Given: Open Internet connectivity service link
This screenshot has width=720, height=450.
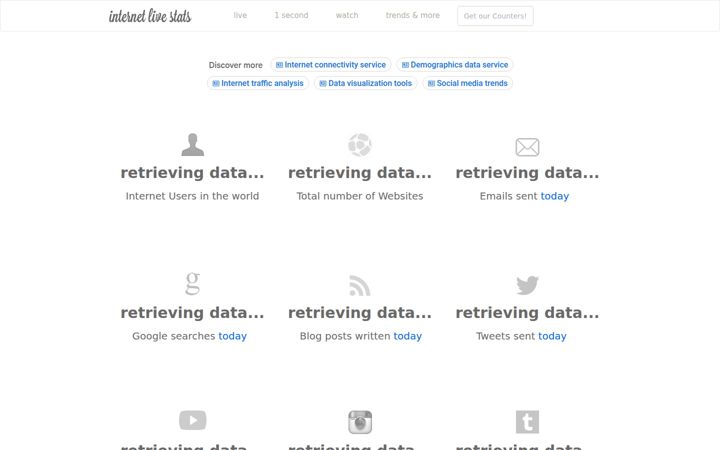Looking at the screenshot, I should (x=331, y=65).
